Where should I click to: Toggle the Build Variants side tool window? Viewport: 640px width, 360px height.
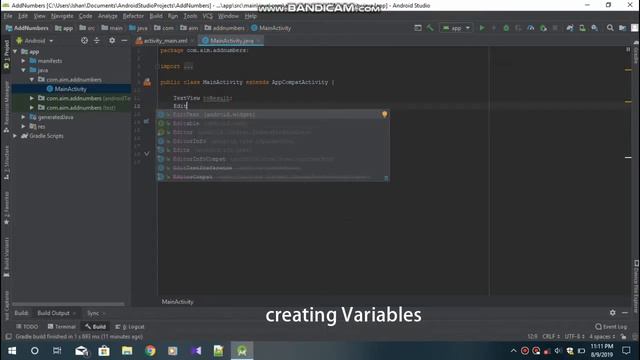pyautogui.click(x=6, y=256)
